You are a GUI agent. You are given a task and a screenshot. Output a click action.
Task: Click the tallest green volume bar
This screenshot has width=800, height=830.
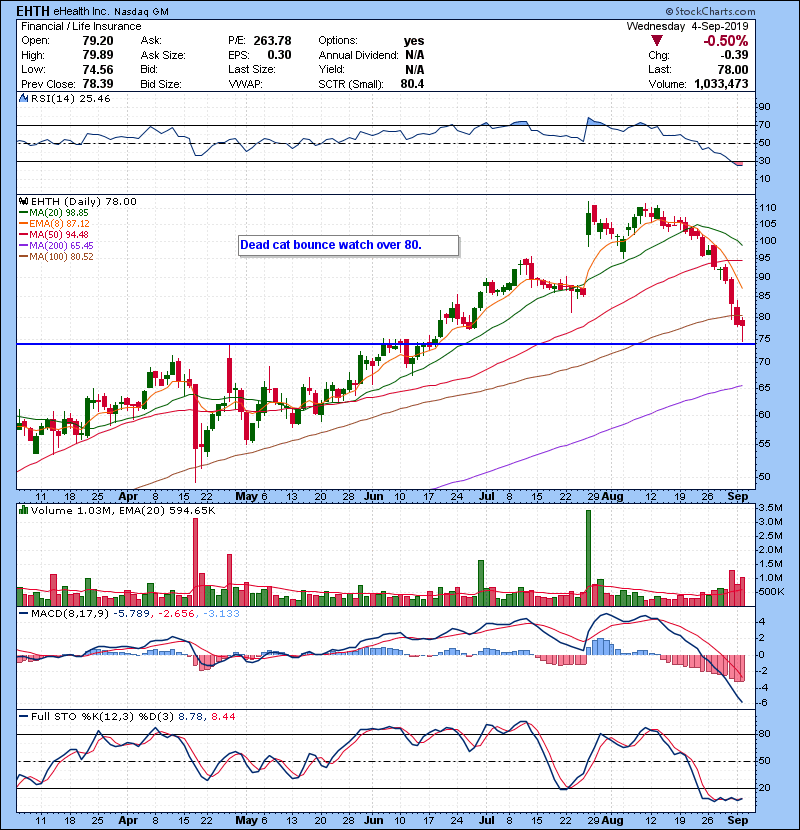click(x=588, y=558)
